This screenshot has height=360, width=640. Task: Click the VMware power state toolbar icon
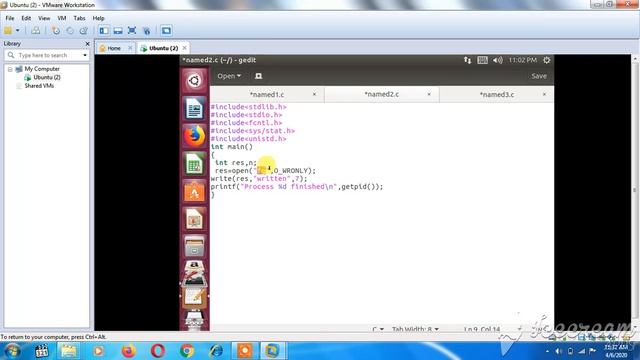tap(8, 31)
